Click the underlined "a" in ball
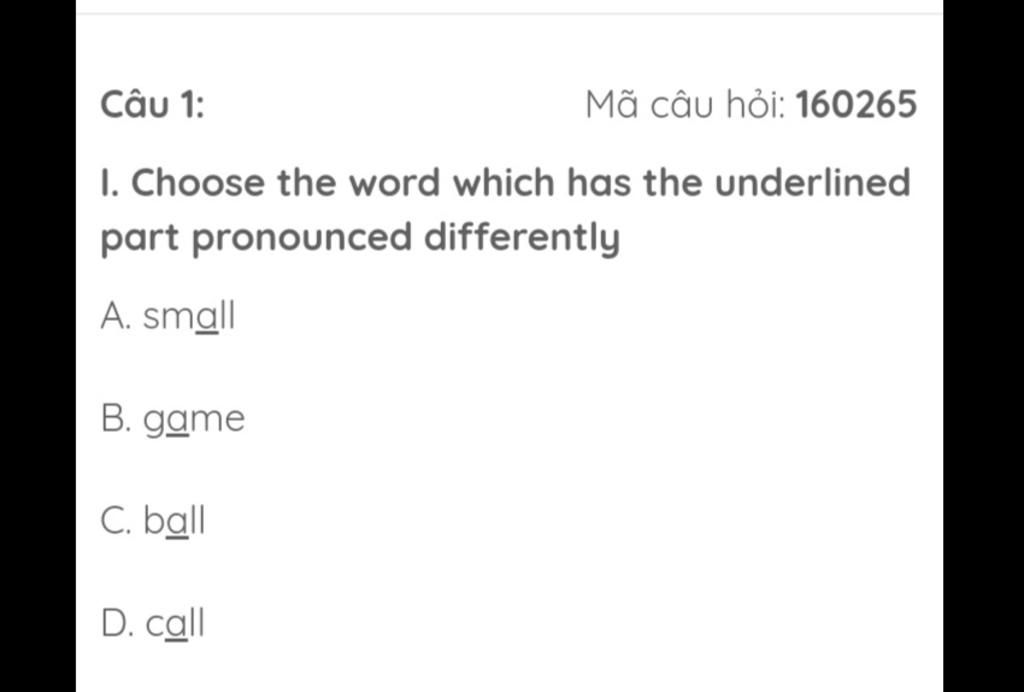The height and width of the screenshot is (692, 1024). click(x=178, y=523)
